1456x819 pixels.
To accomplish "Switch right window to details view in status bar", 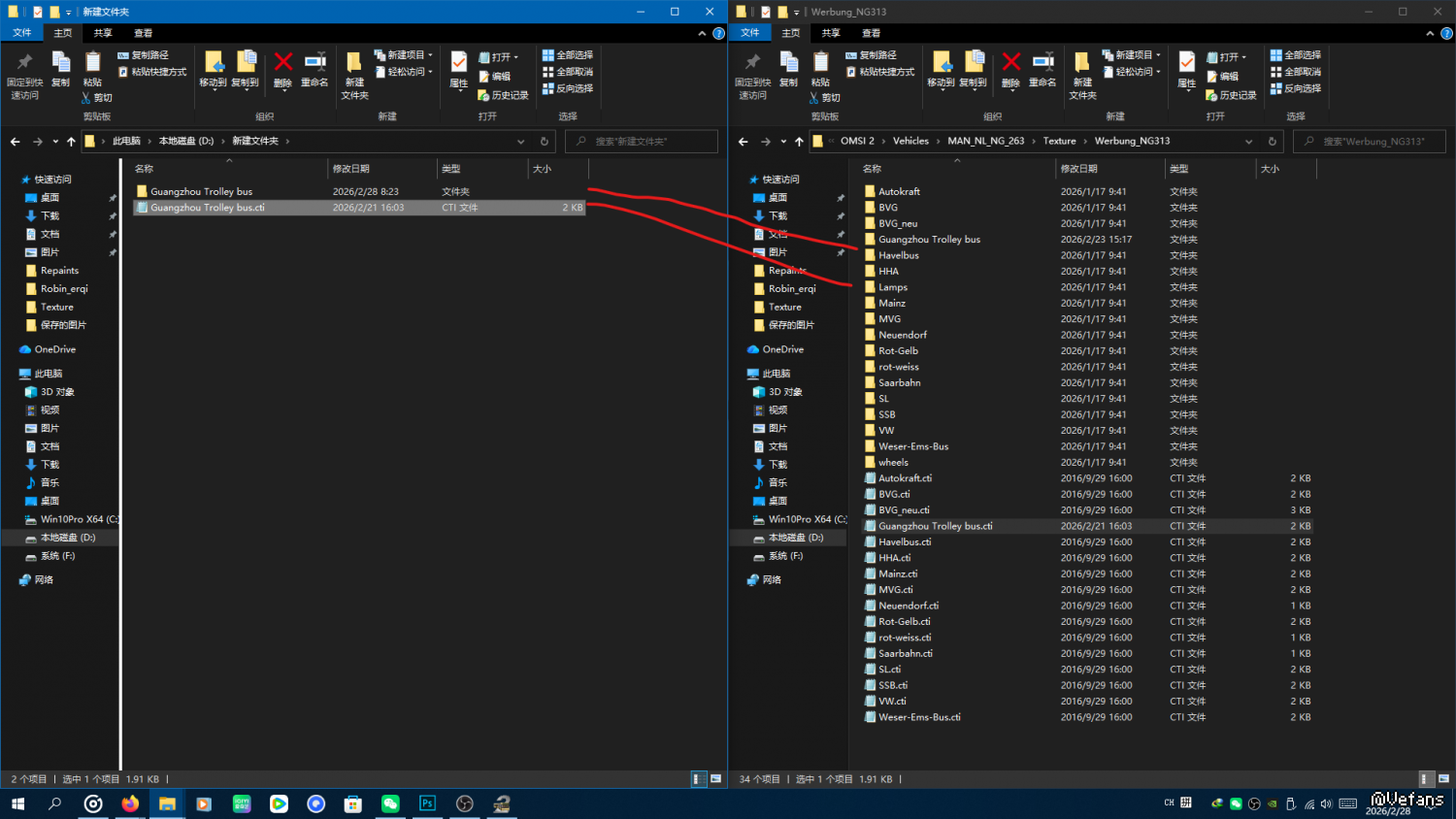I will click(1426, 779).
